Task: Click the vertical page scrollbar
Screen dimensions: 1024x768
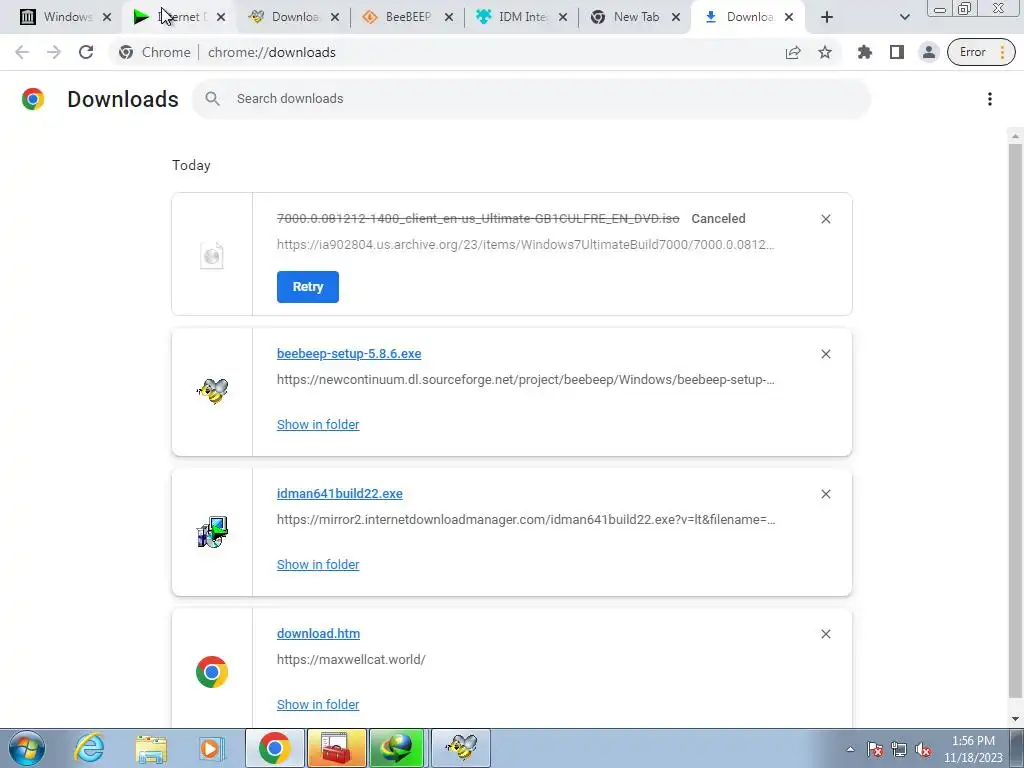Action: coord(1015,421)
